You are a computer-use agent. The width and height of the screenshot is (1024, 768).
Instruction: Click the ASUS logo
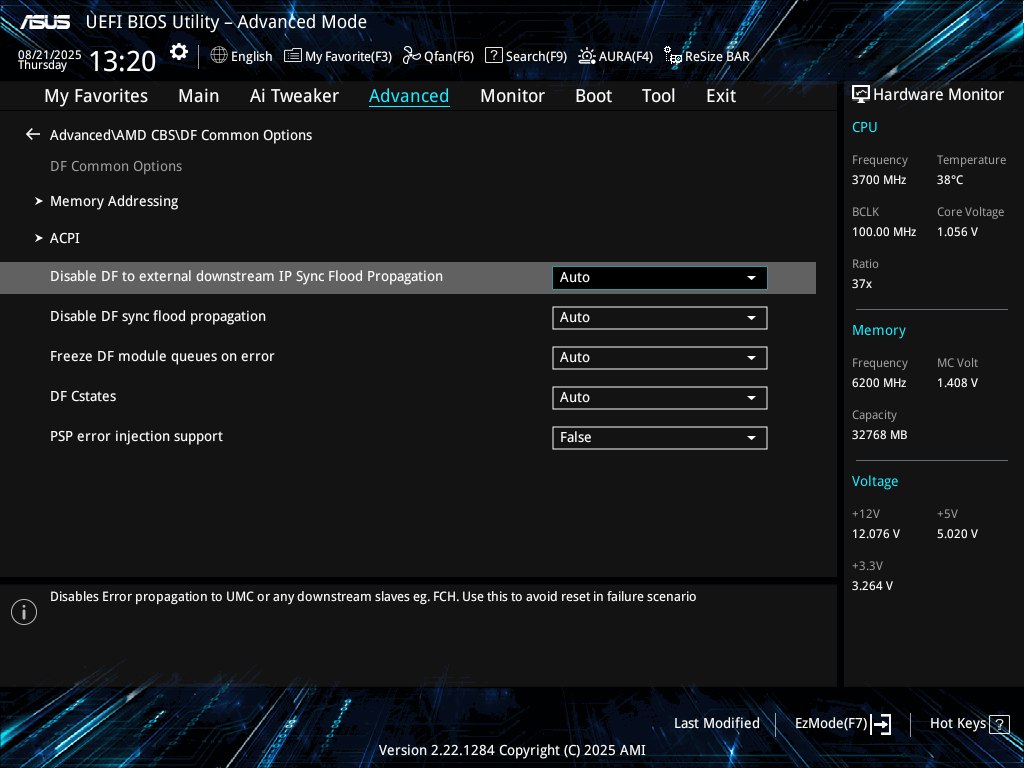point(44,22)
